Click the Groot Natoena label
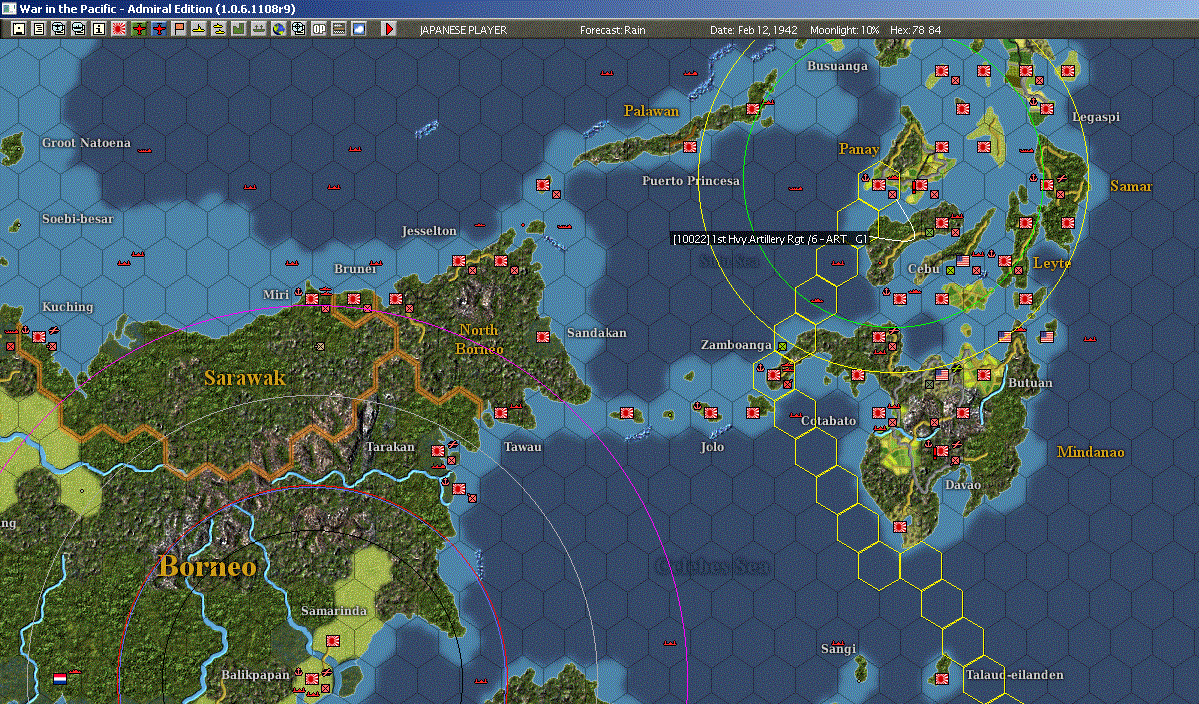Viewport: 1199px width, 704px height. 86,143
